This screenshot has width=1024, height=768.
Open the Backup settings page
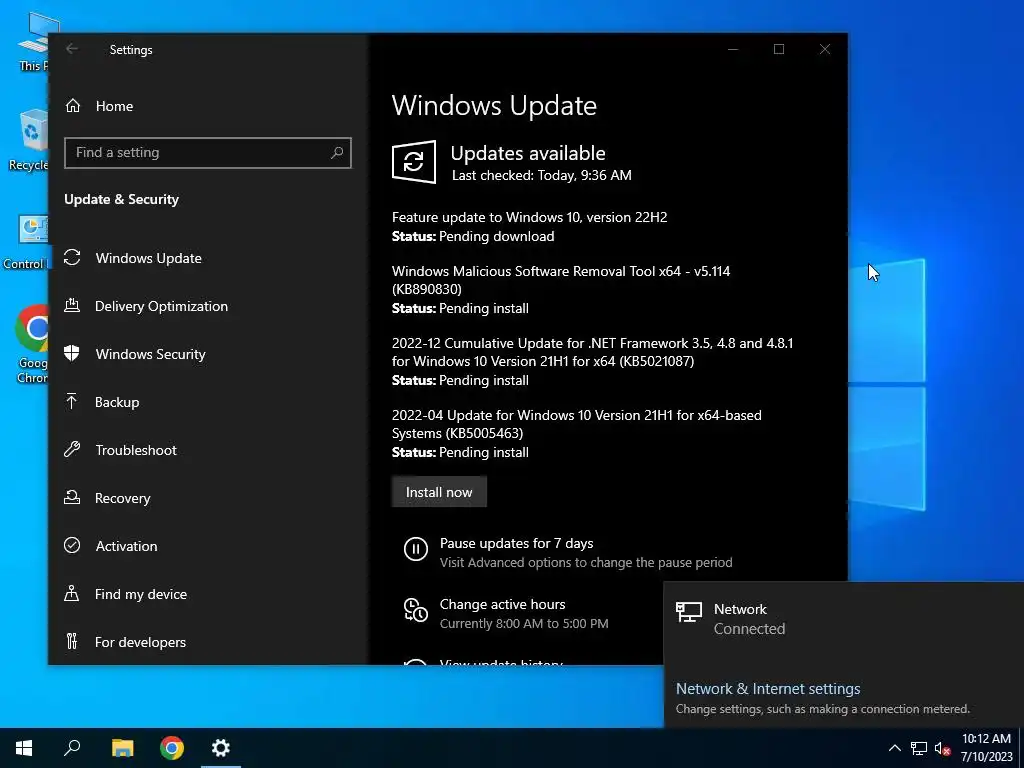tap(117, 402)
